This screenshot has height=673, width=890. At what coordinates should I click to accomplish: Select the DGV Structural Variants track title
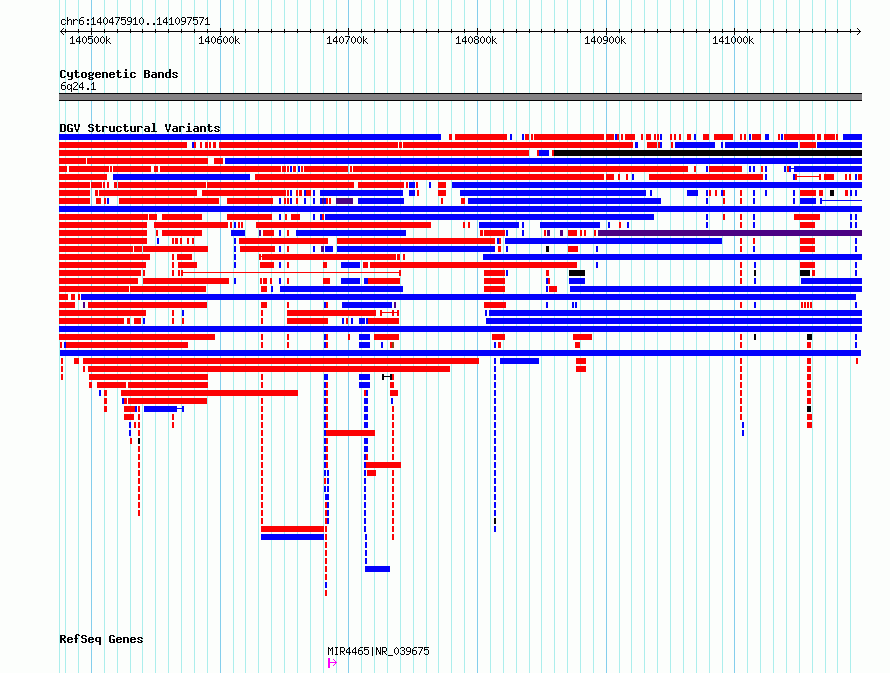[140, 128]
